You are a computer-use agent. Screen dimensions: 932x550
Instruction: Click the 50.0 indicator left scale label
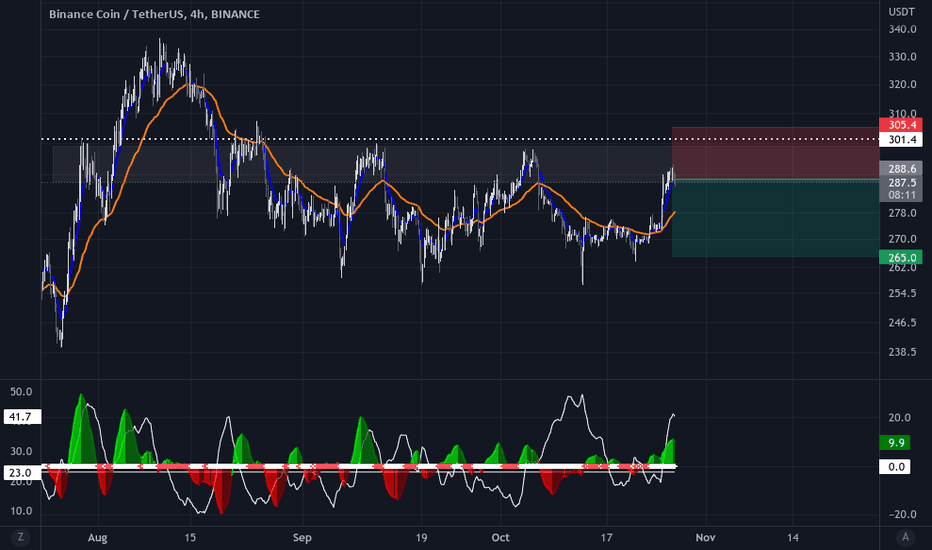(x=21, y=392)
